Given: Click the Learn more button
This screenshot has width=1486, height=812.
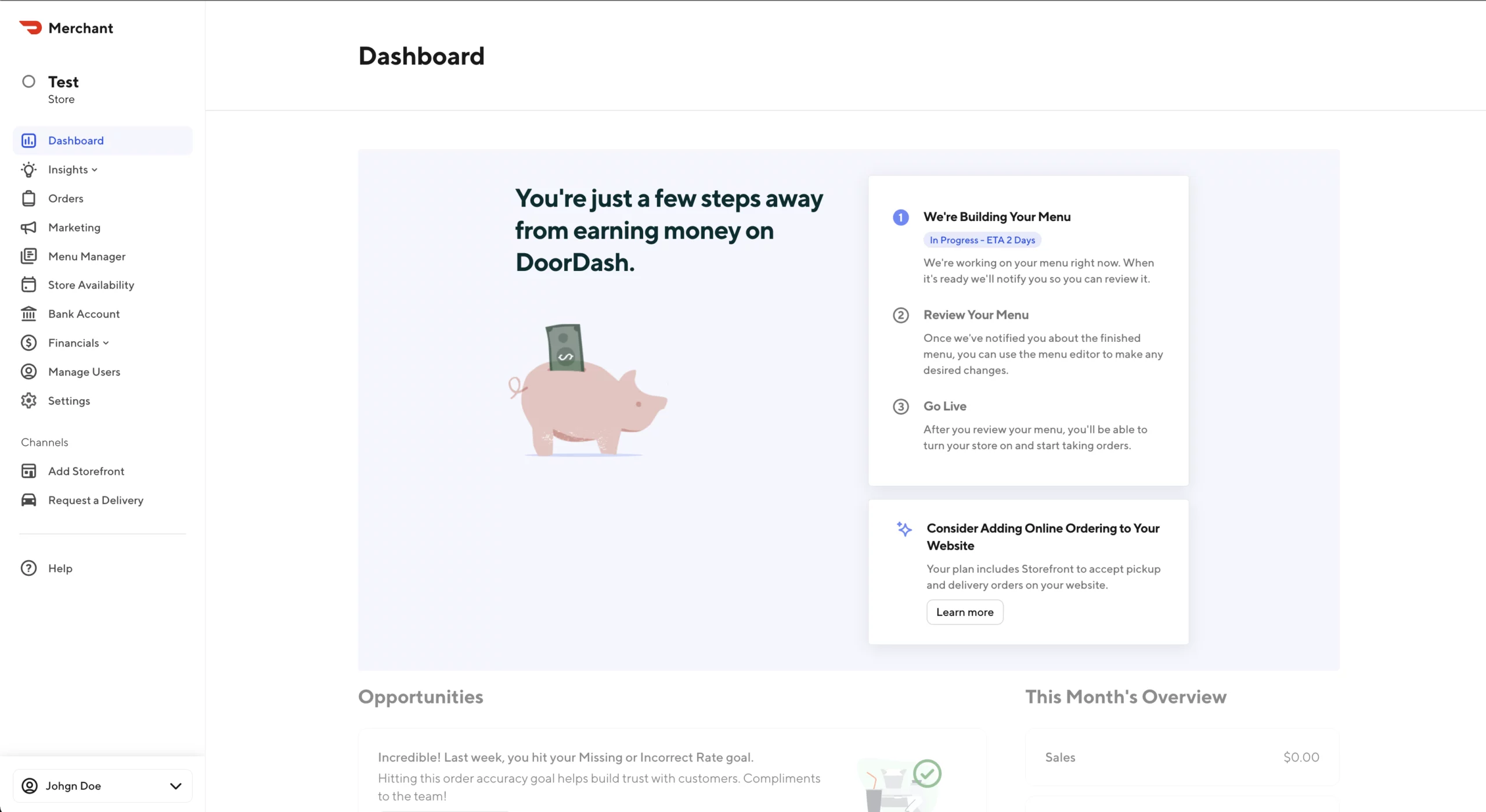Looking at the screenshot, I should (965, 612).
